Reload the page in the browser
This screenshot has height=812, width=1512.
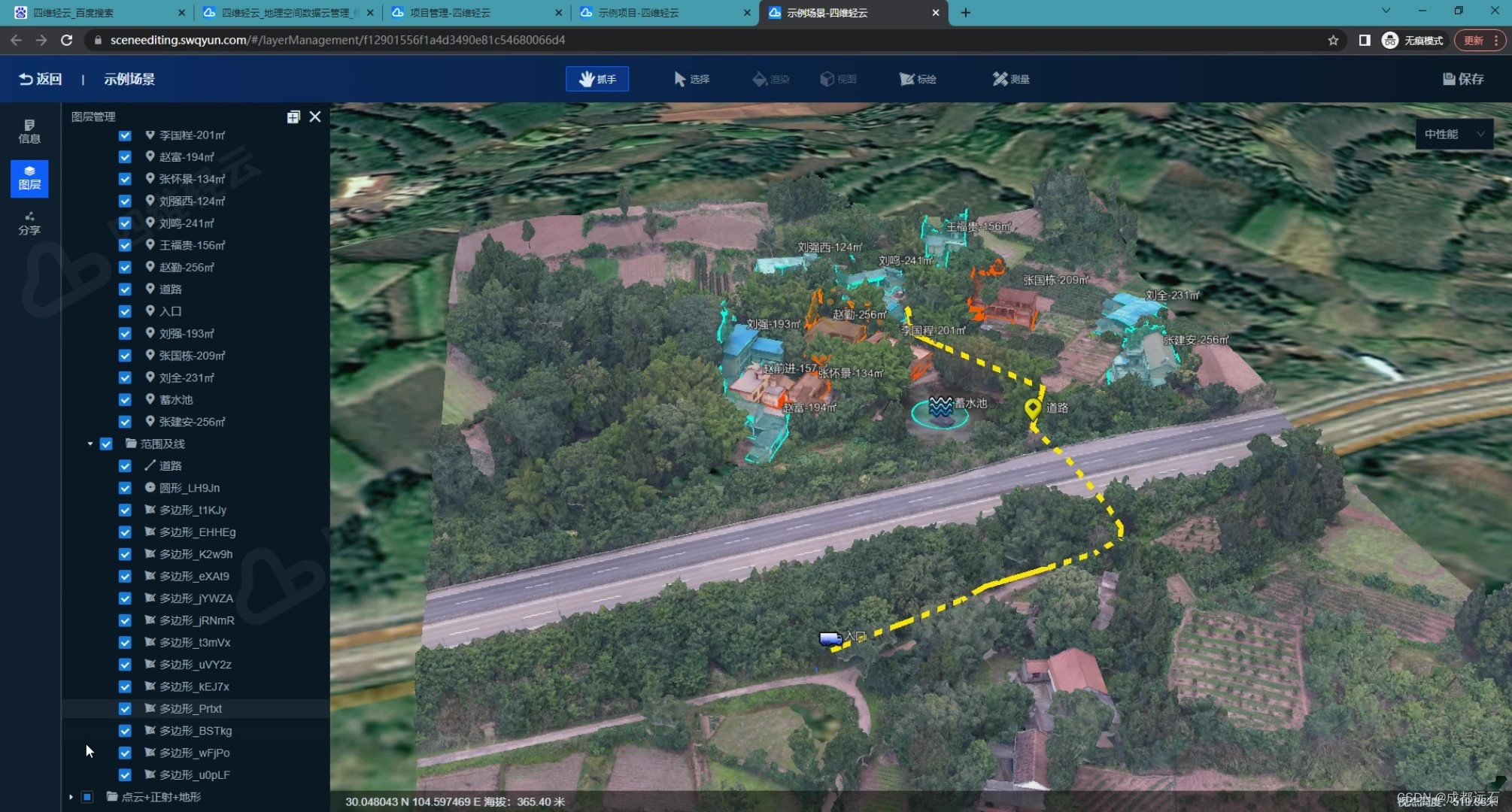[x=67, y=41]
